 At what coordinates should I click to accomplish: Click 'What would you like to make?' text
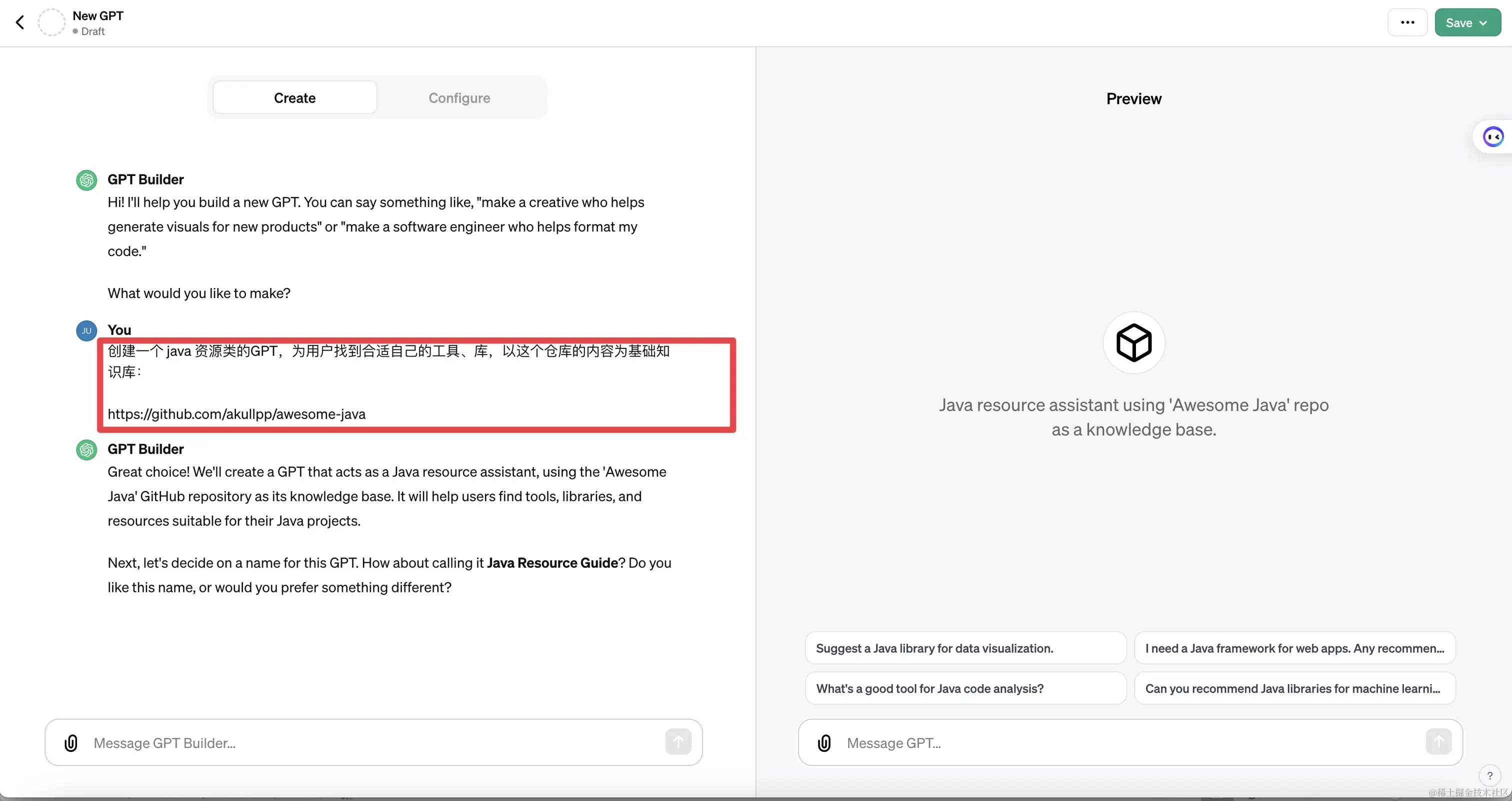point(199,293)
